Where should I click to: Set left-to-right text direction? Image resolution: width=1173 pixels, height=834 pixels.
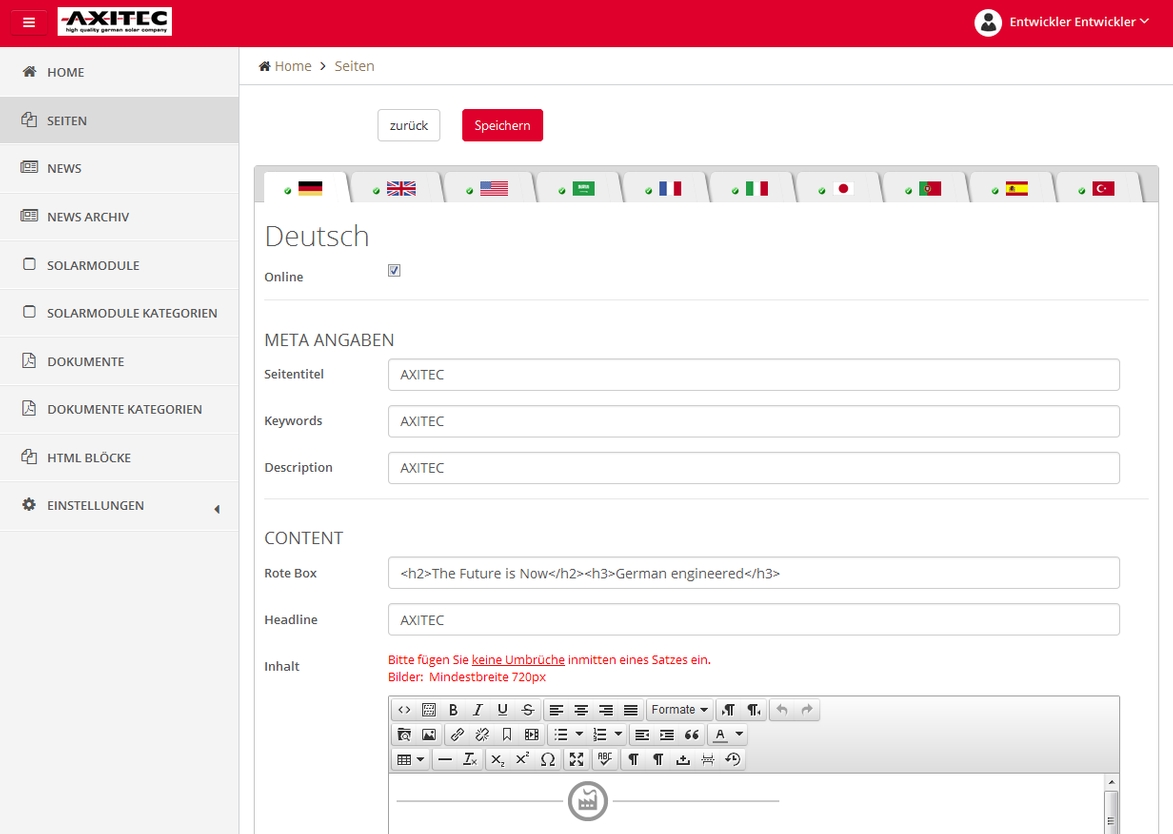click(x=729, y=710)
